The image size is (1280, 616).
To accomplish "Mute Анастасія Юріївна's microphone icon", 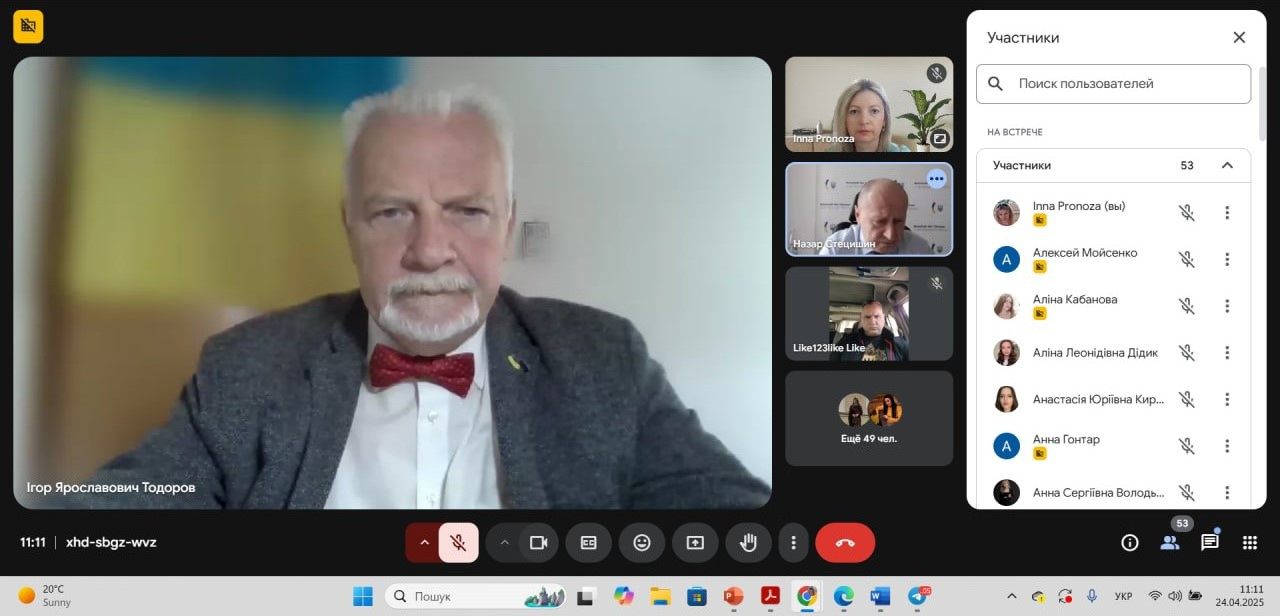I will [1186, 399].
